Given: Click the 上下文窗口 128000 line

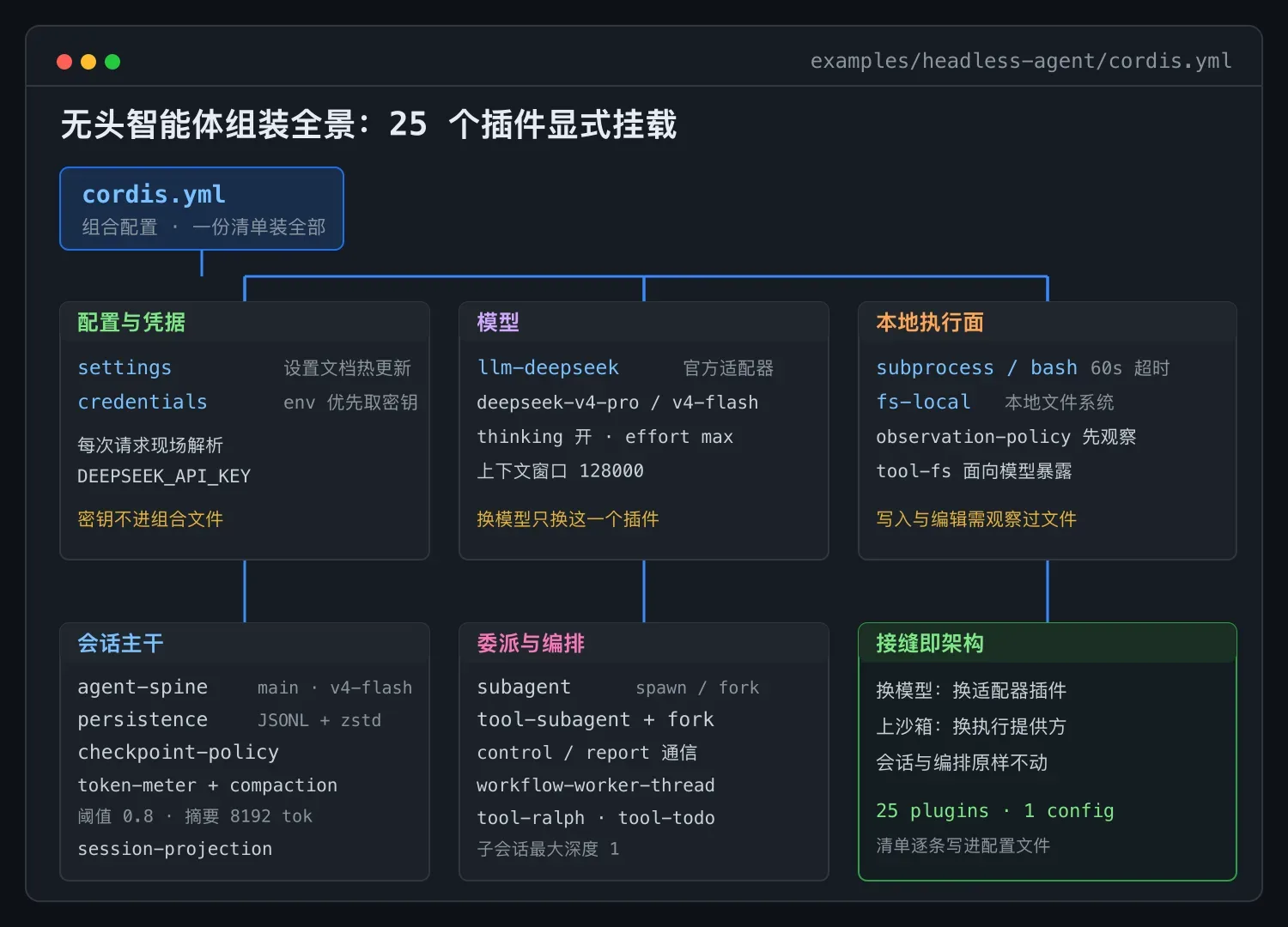Looking at the screenshot, I should pyautogui.click(x=560, y=471).
